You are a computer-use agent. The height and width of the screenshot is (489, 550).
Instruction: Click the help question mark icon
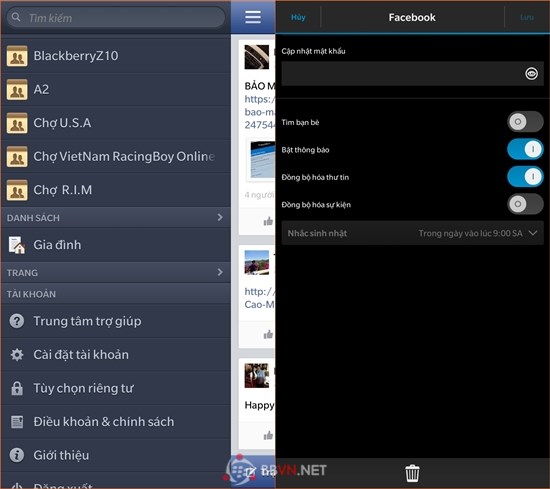(x=17, y=321)
